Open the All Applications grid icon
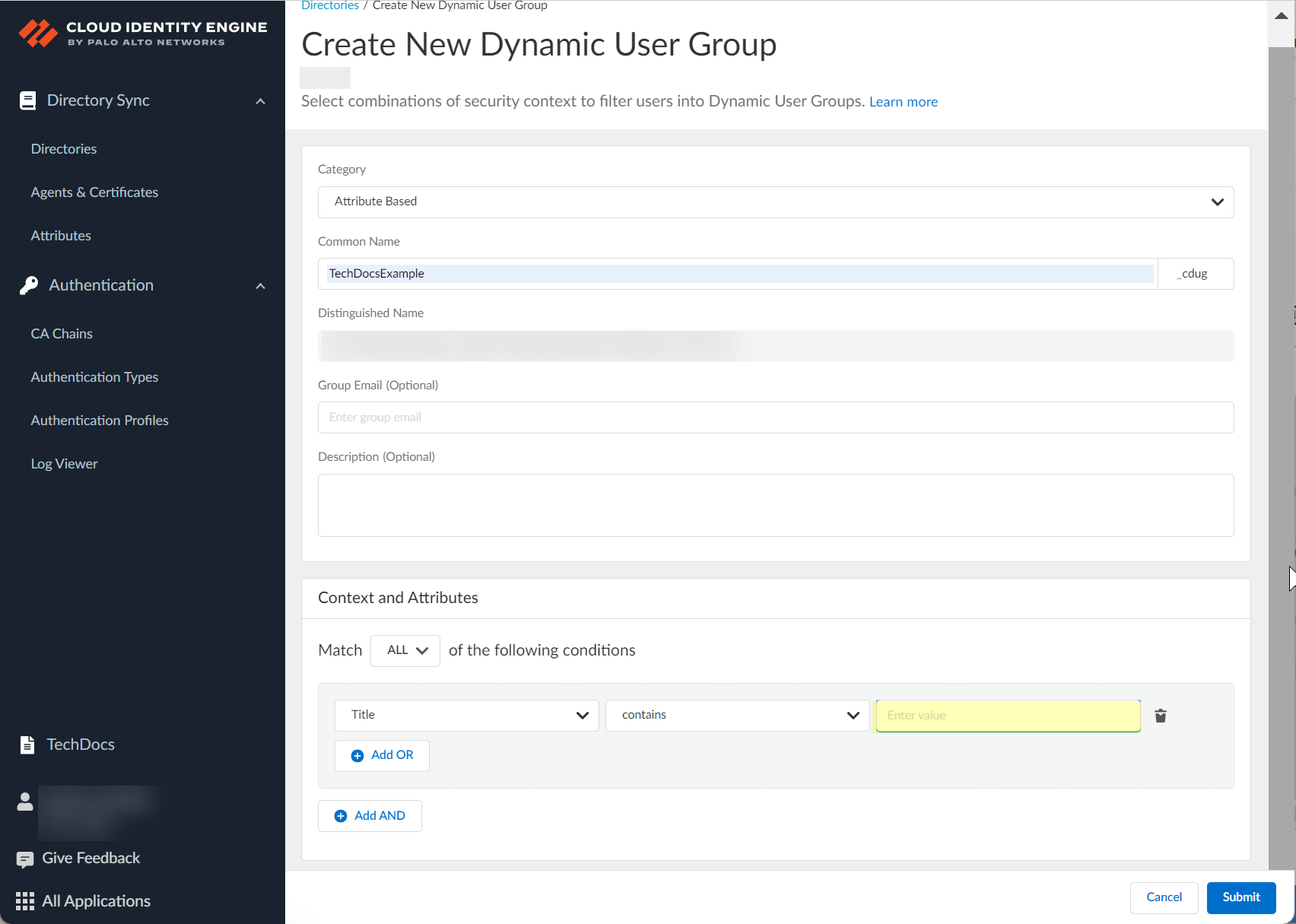Image resolution: width=1296 pixels, height=924 pixels. tap(25, 902)
